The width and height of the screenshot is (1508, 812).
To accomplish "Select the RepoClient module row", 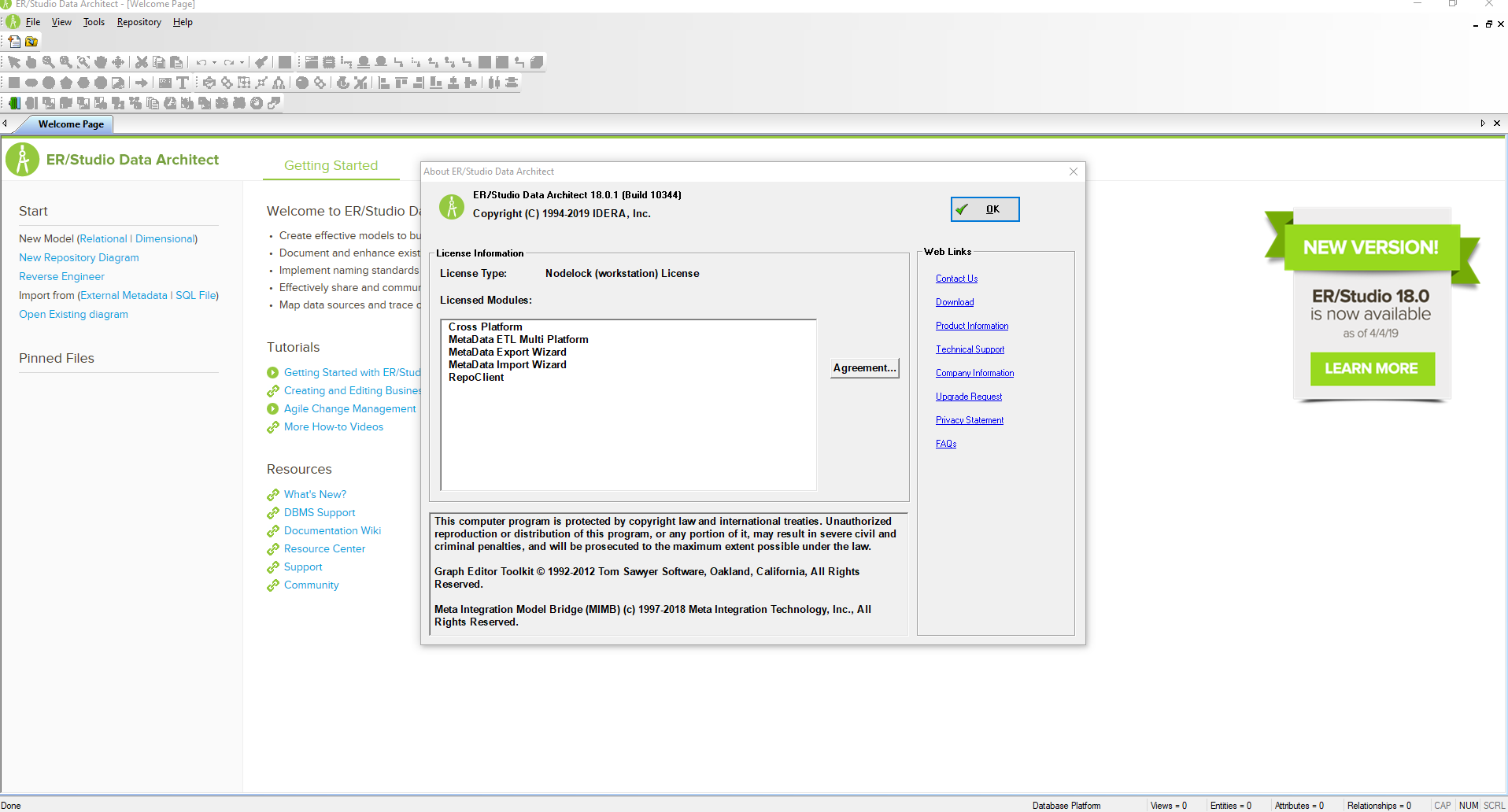I will click(x=476, y=377).
